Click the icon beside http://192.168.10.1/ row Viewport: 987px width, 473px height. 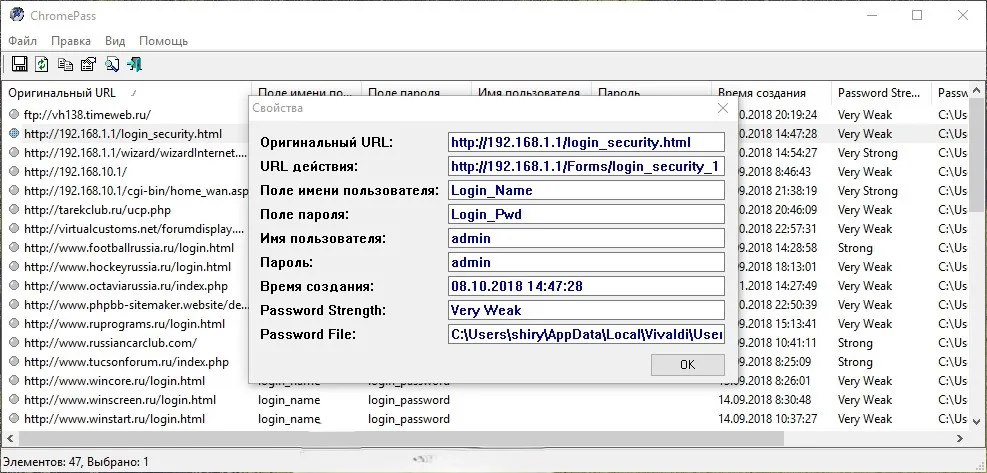(x=14, y=171)
